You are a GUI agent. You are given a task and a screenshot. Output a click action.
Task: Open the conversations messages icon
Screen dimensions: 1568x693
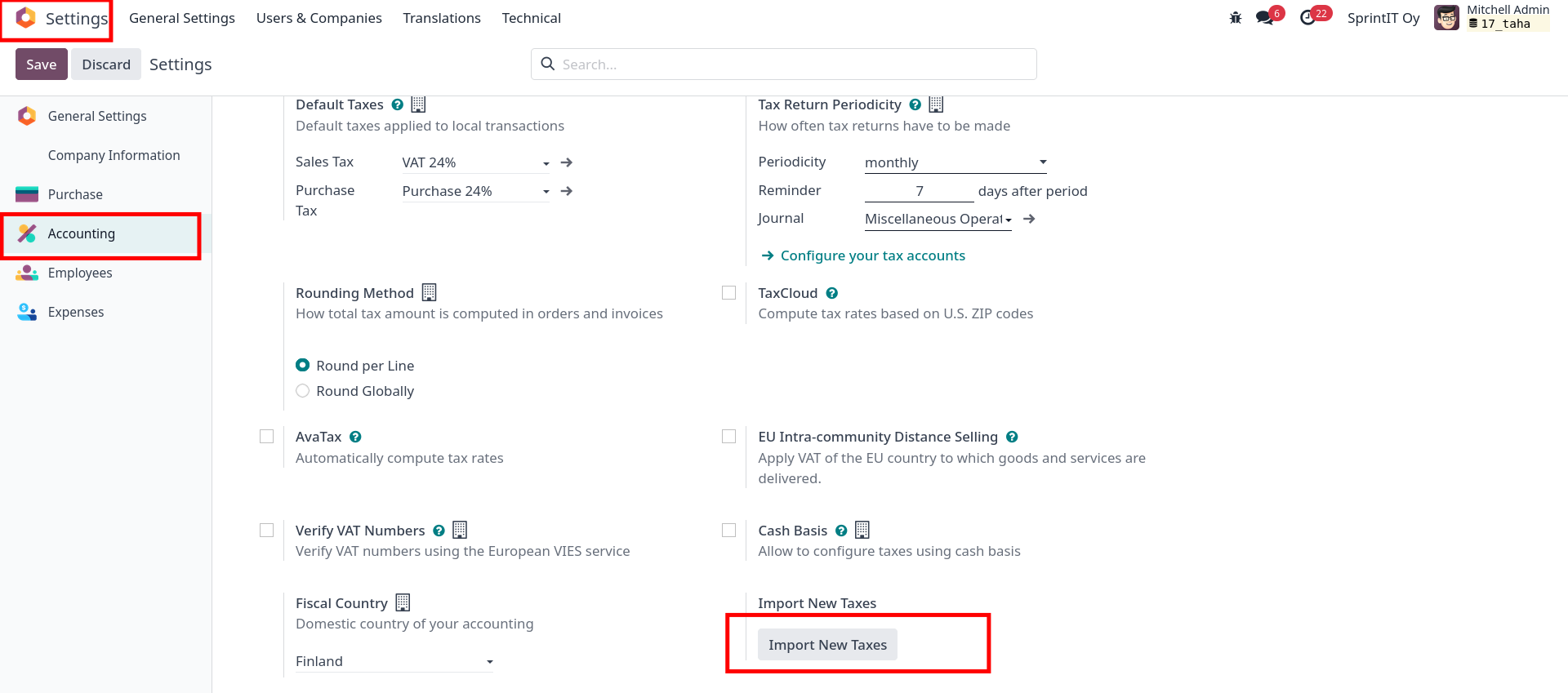1265,18
